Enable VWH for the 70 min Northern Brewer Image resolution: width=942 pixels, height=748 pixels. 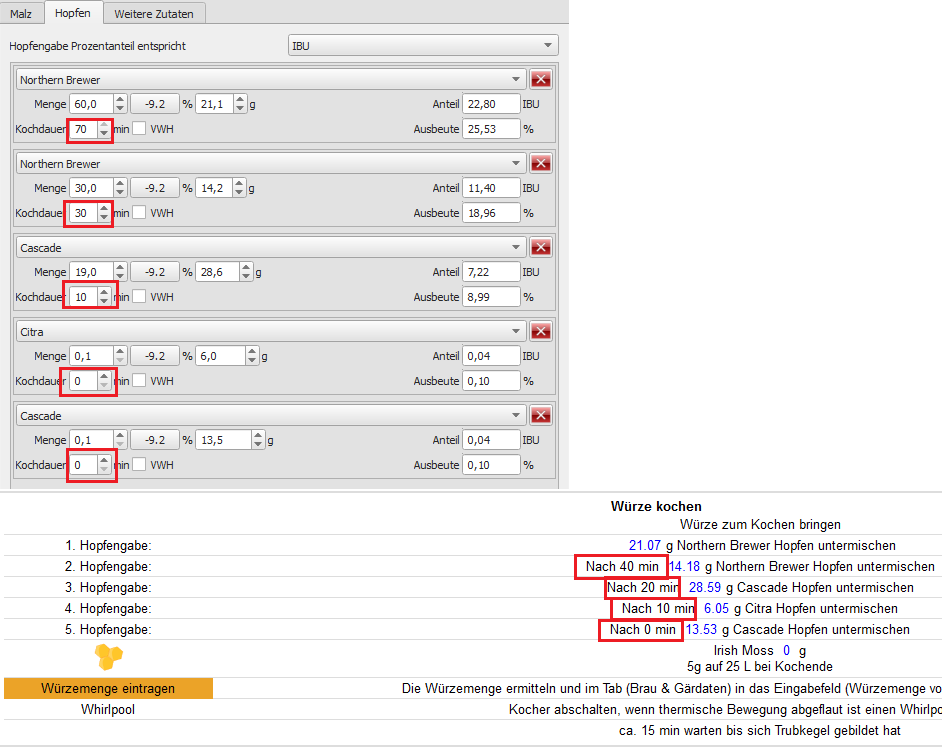[x=139, y=129]
